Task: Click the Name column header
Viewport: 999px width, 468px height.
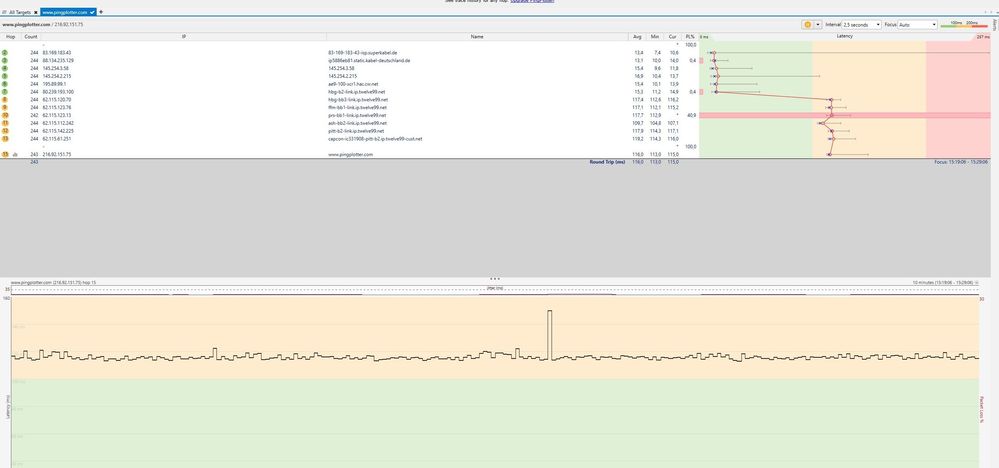Action: (477, 37)
